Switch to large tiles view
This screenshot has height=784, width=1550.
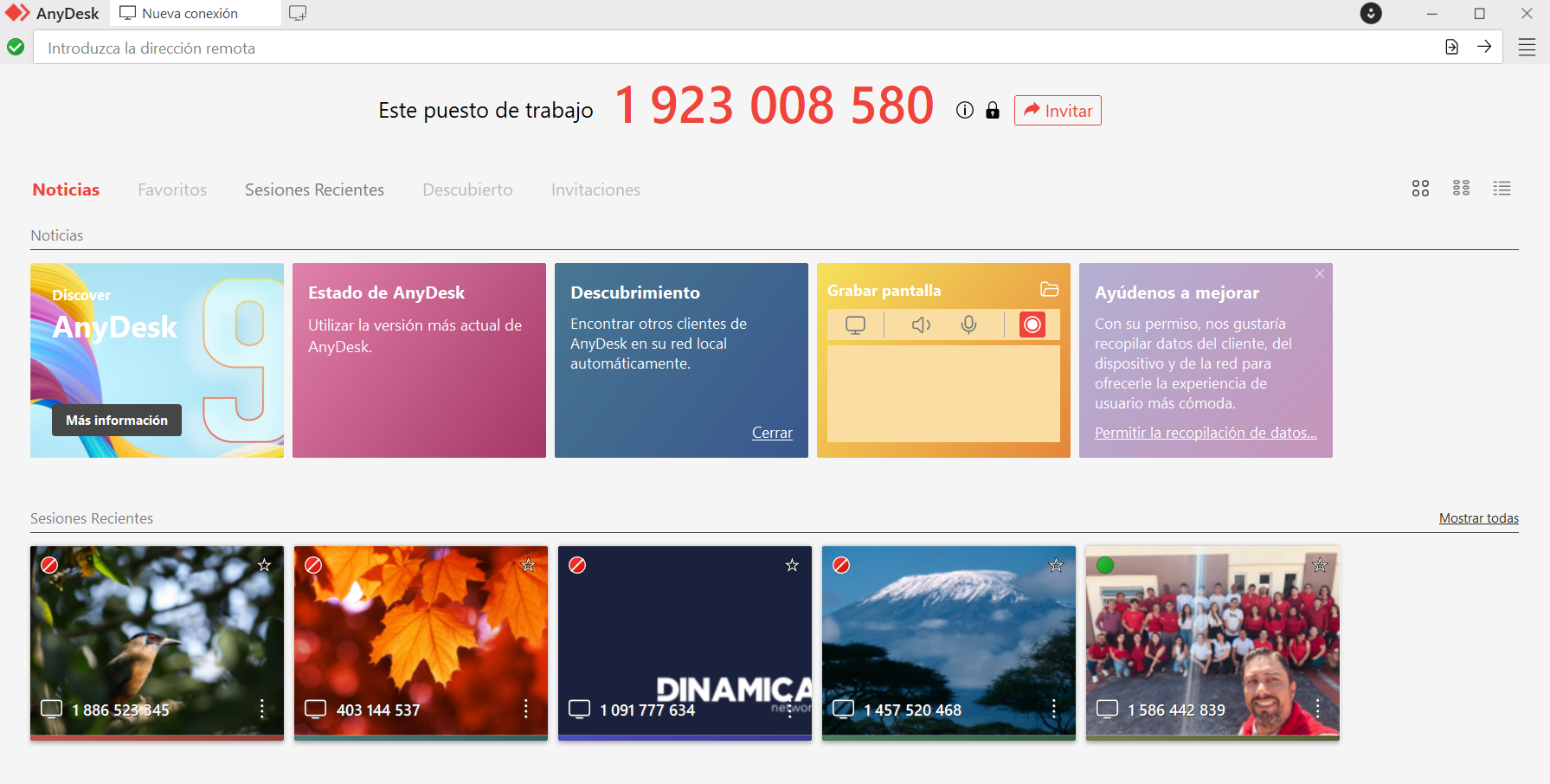(1420, 189)
